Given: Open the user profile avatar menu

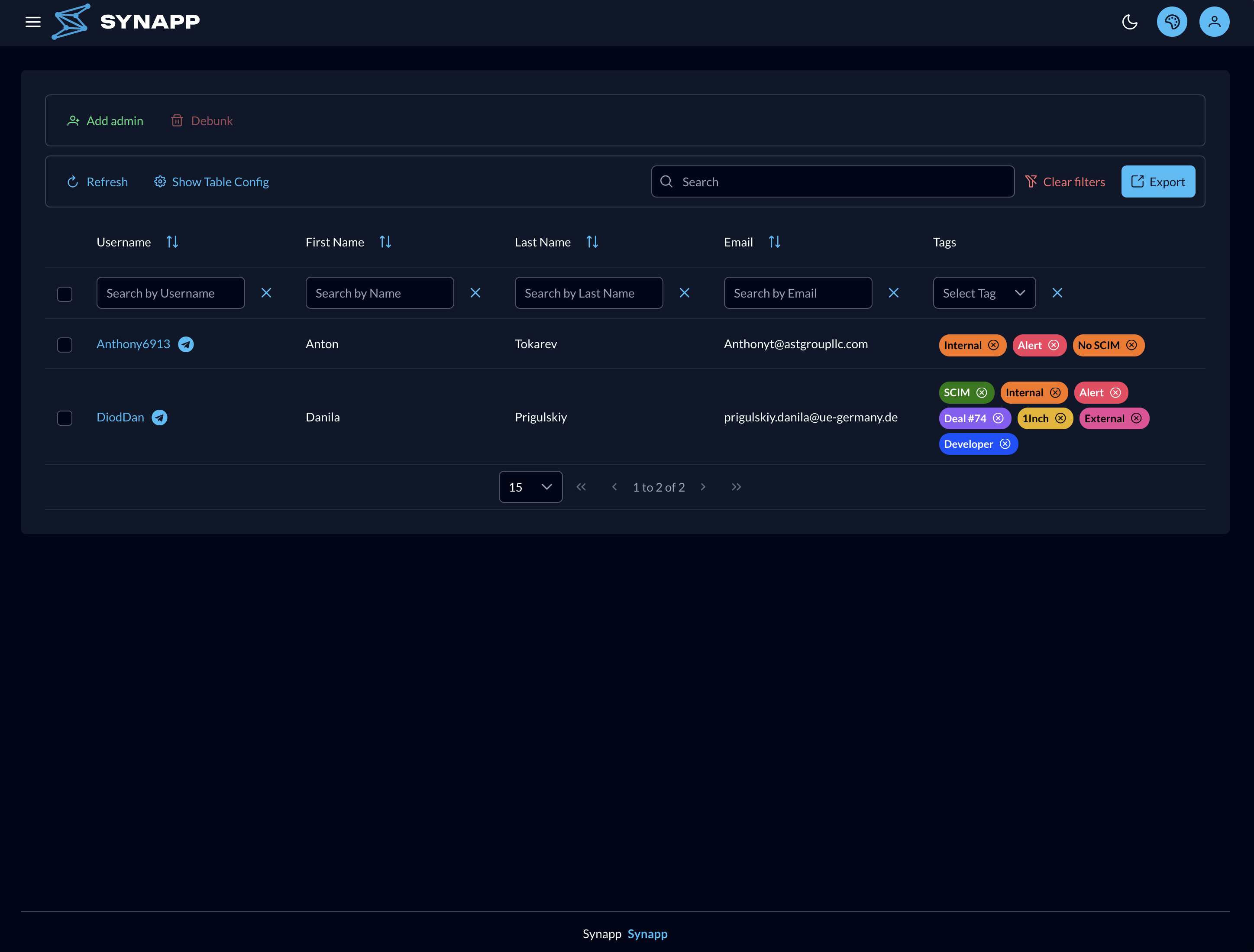Looking at the screenshot, I should 1214,22.
